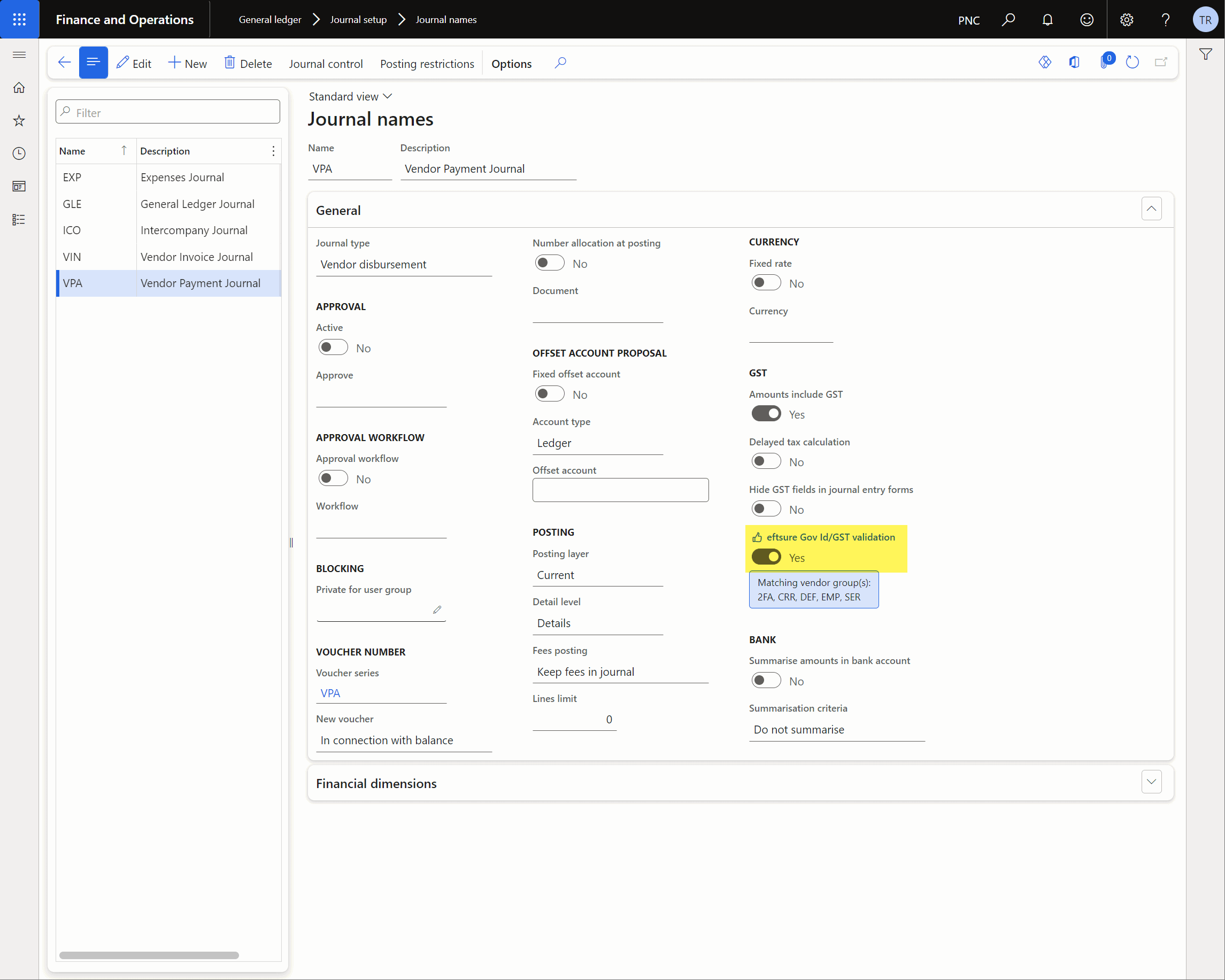
Task: Expand the Financial dimensions section
Action: (x=1151, y=782)
